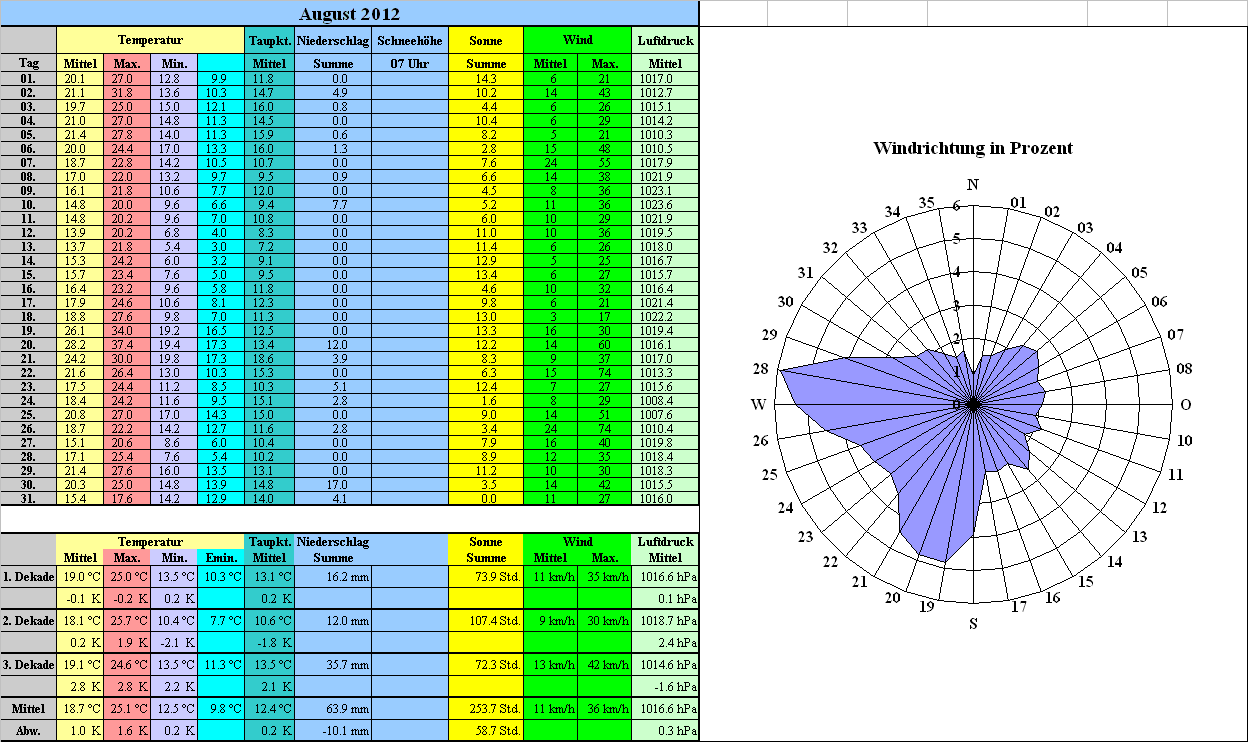Select the sunshine value '14.3' on day 01
Image resolution: width=1248 pixels, height=742 pixels.
486,78
